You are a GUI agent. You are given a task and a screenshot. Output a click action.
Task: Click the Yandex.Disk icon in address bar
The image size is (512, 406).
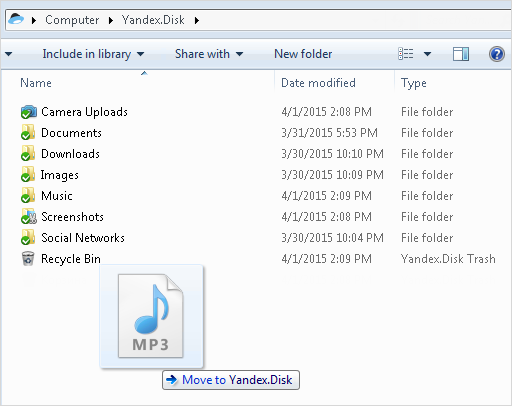[x=16, y=19]
